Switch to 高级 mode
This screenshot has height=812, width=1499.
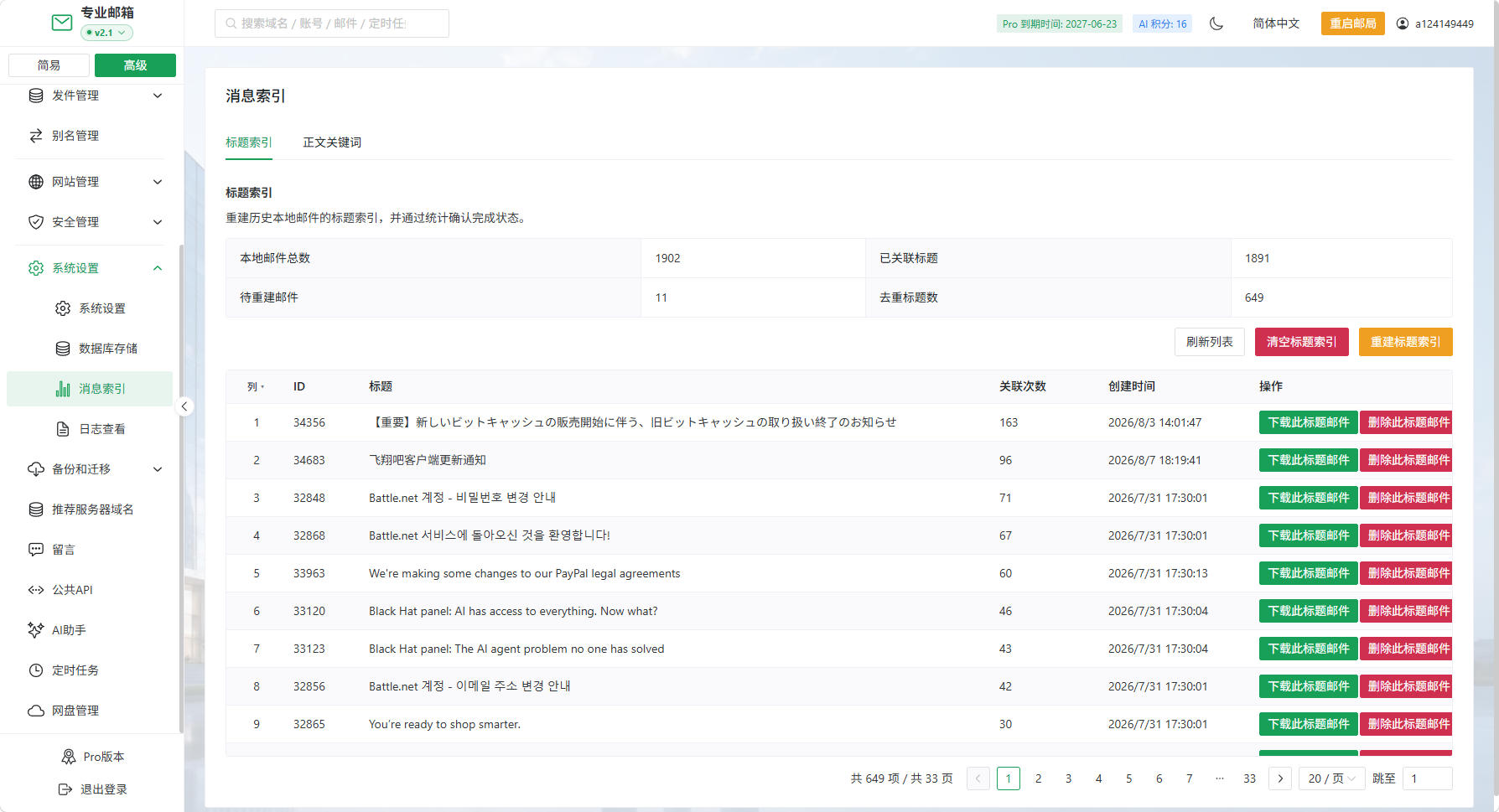coord(135,65)
